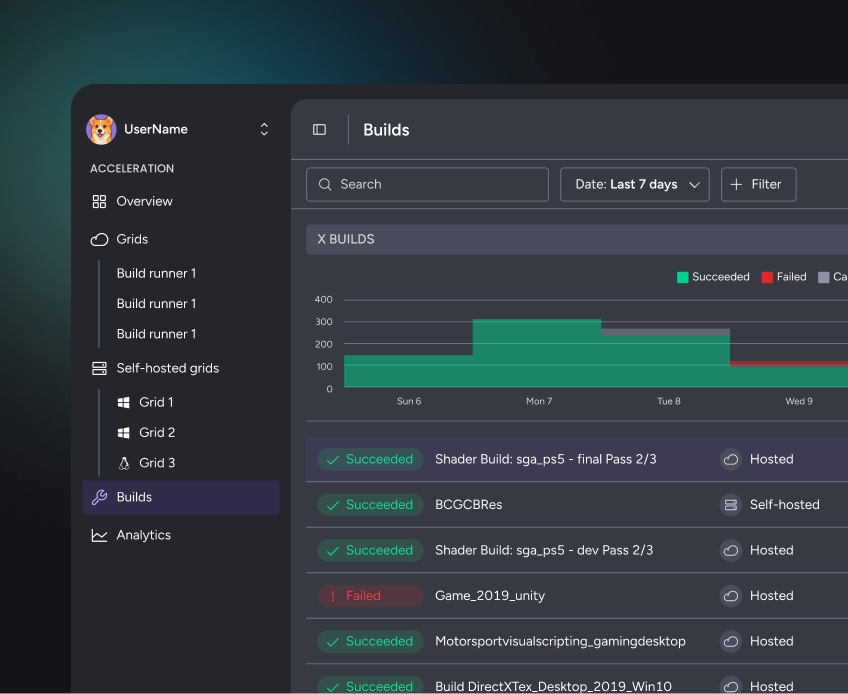Open the account switcher chevrons
This screenshot has width=848, height=694.
pos(264,129)
